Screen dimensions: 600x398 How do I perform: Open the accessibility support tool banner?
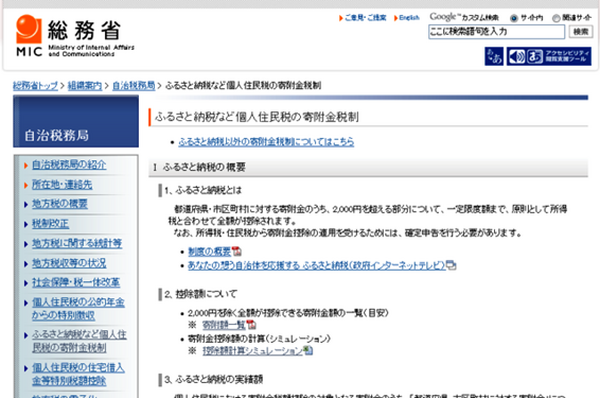pos(549,56)
